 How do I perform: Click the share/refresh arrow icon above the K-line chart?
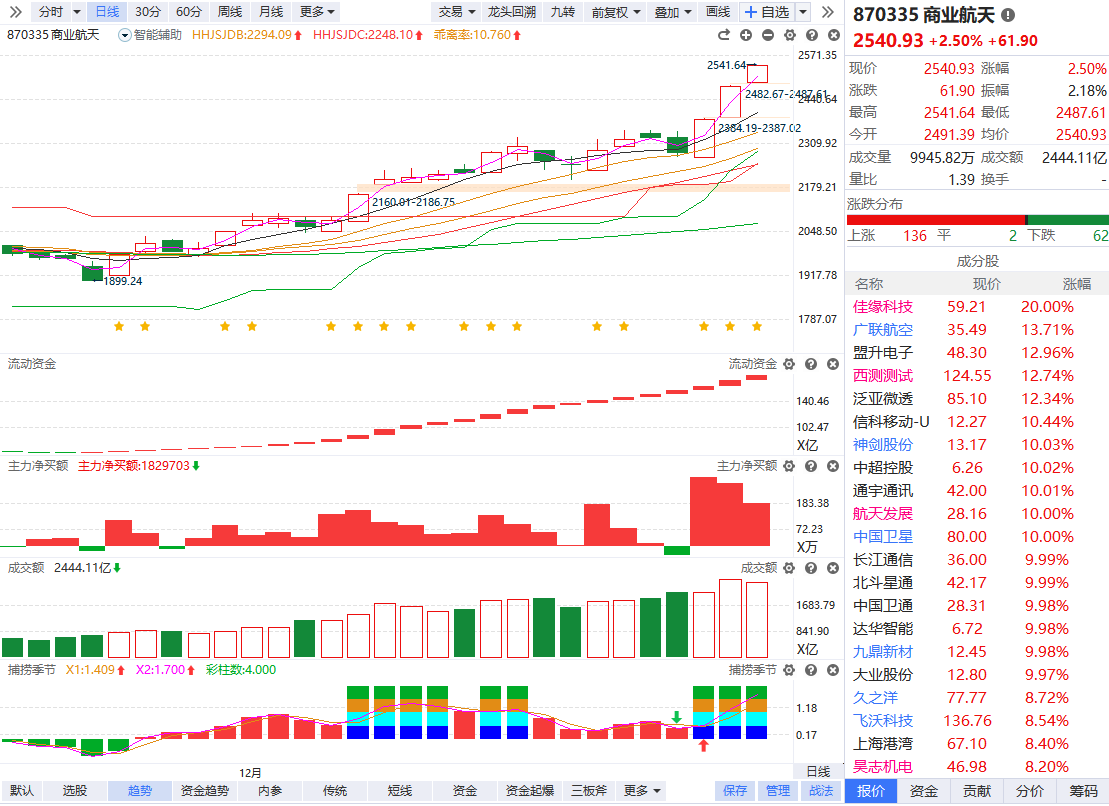pyautogui.click(x=727, y=35)
